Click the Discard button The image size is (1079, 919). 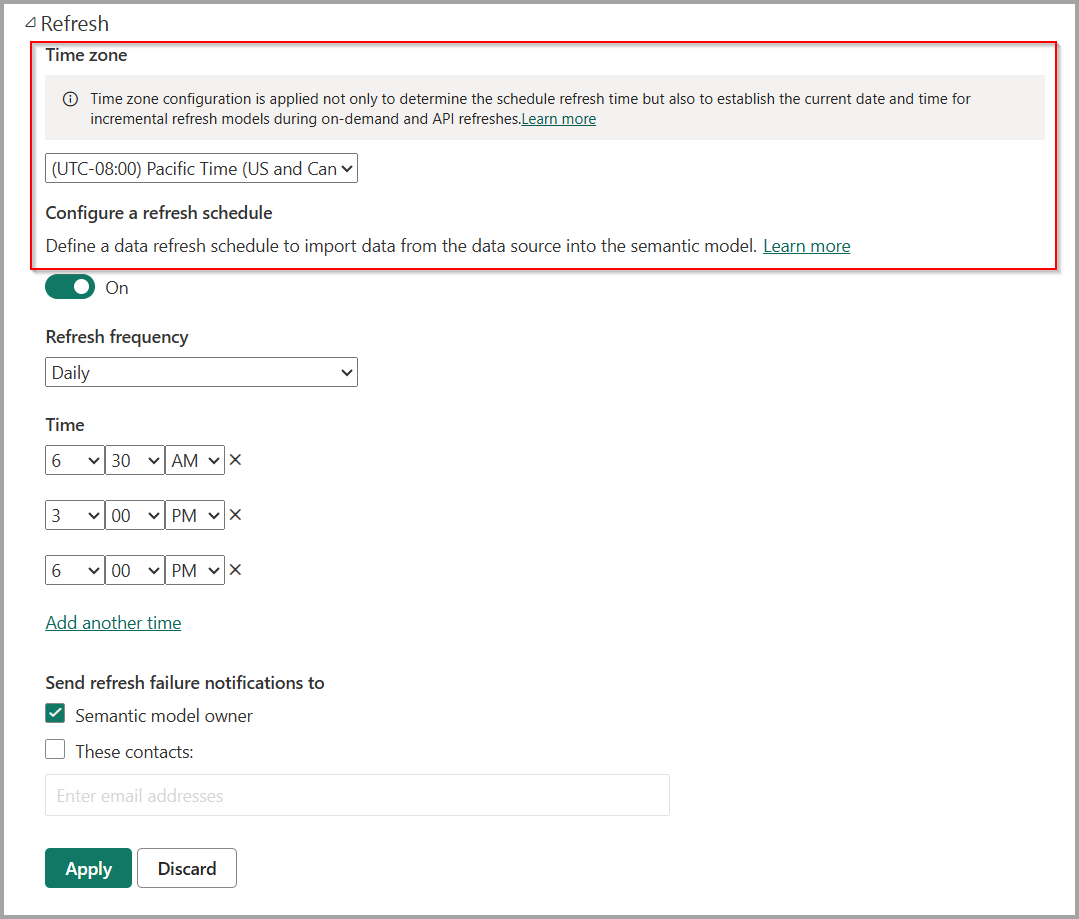[x=186, y=868]
